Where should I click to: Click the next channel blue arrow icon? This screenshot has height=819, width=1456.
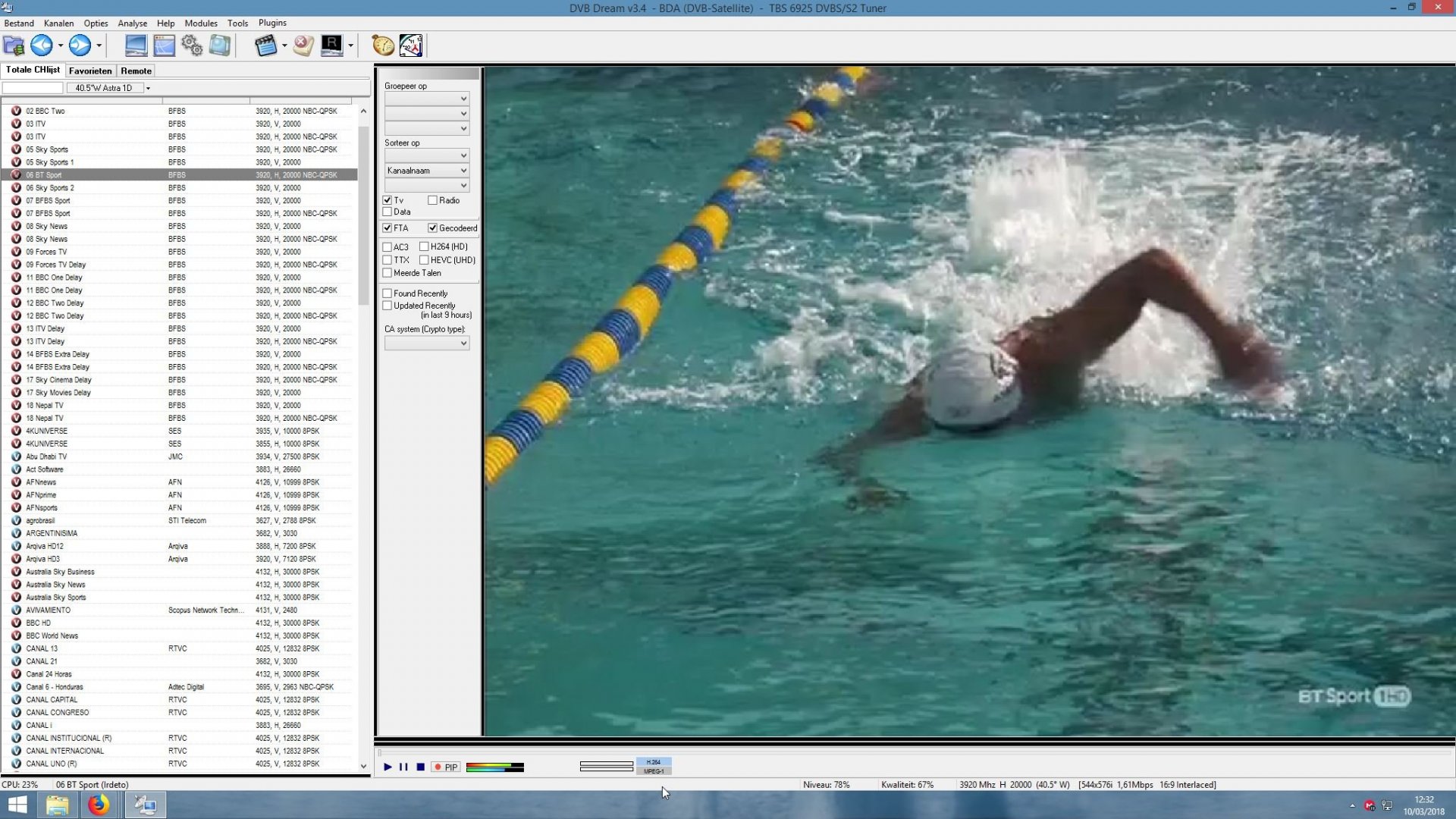point(79,45)
